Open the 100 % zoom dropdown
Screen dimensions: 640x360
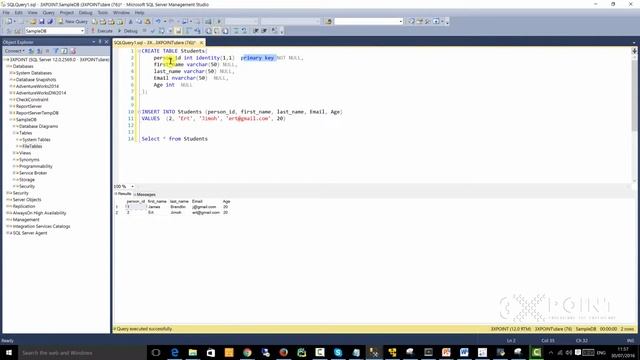pos(132,187)
